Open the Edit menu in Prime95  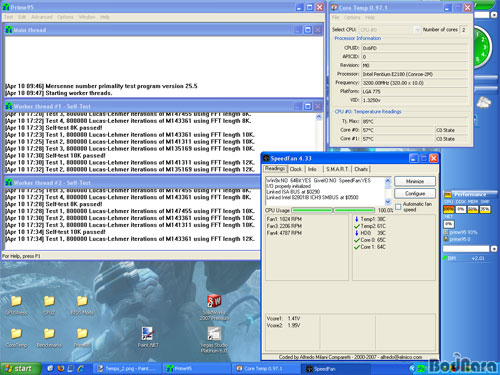coord(22,17)
